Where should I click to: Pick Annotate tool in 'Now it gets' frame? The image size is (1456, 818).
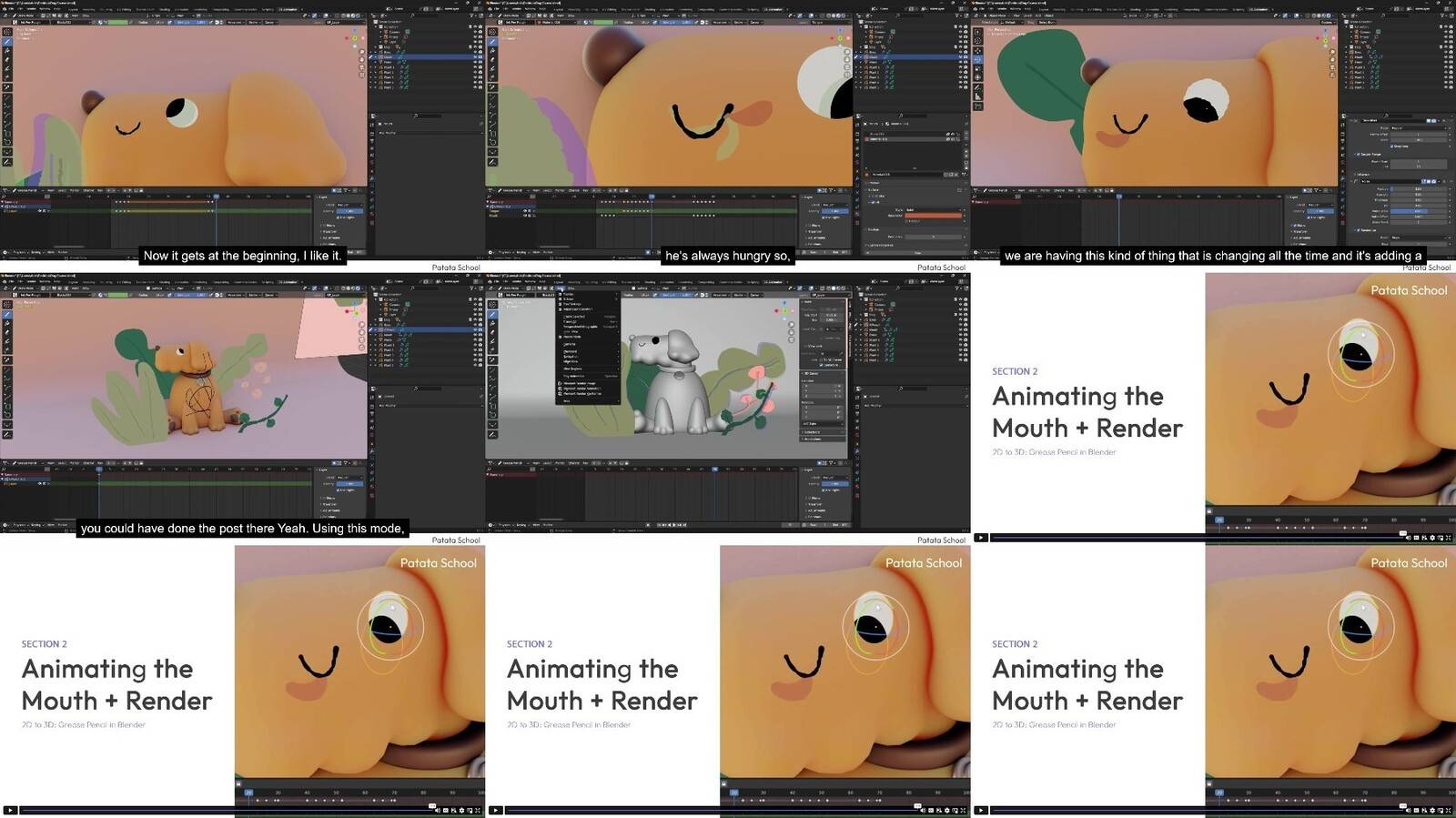point(7,162)
